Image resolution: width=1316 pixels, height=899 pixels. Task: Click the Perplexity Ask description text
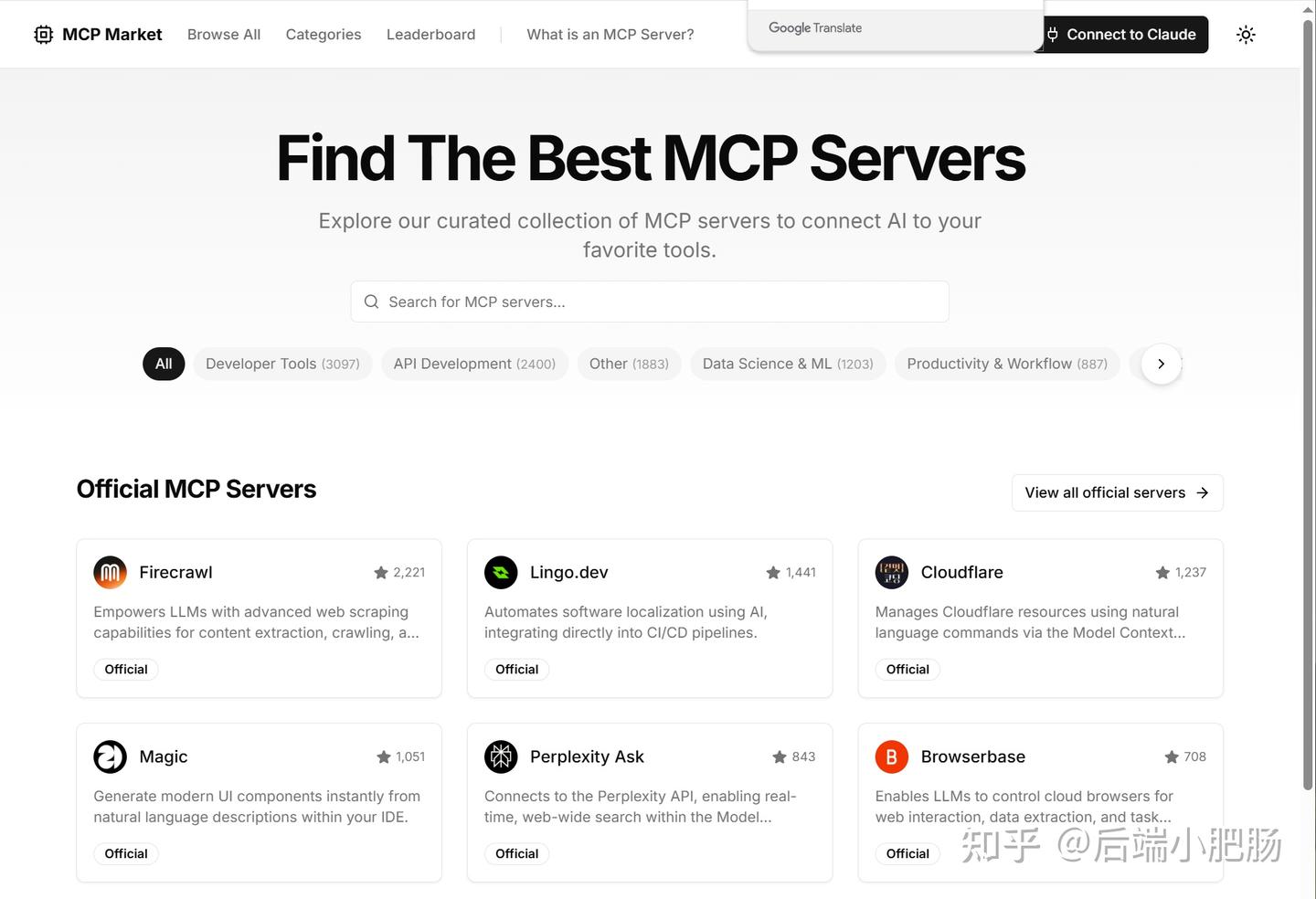pos(641,807)
